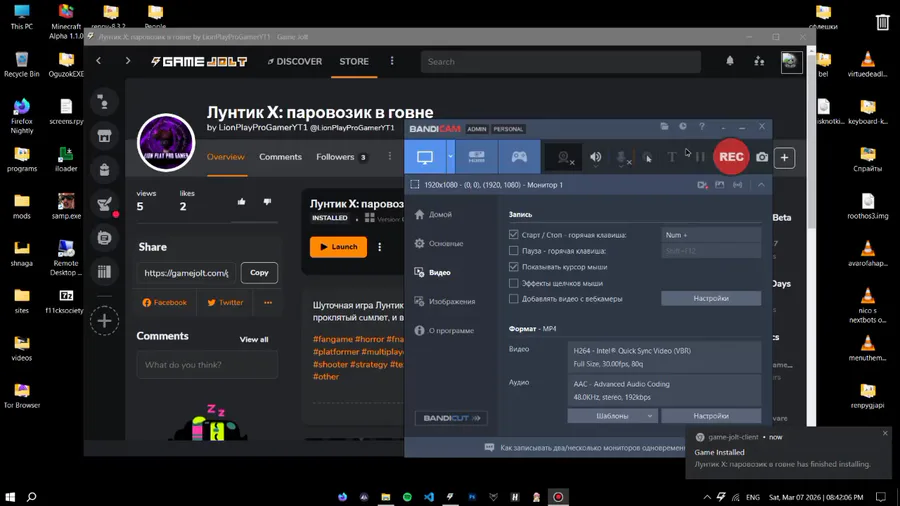
Task: Enable Добавлять видео с вебкамеры checkbox
Action: click(x=513, y=299)
